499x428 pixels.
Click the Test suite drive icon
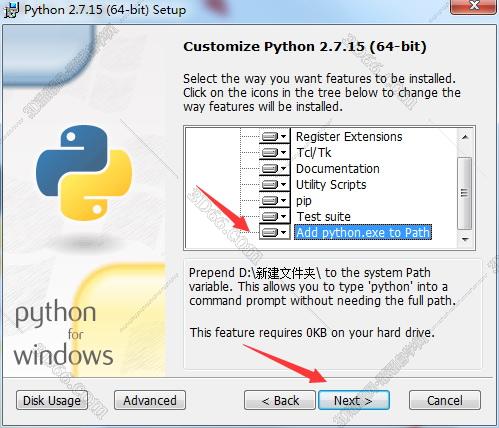tap(274, 216)
